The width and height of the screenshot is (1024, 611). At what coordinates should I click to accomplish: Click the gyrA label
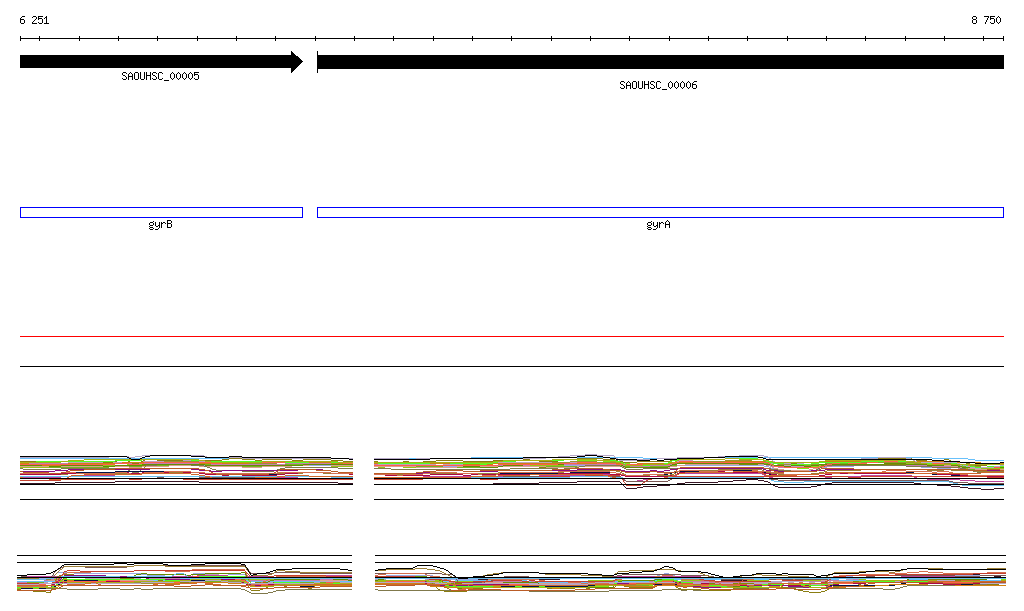coord(658,225)
